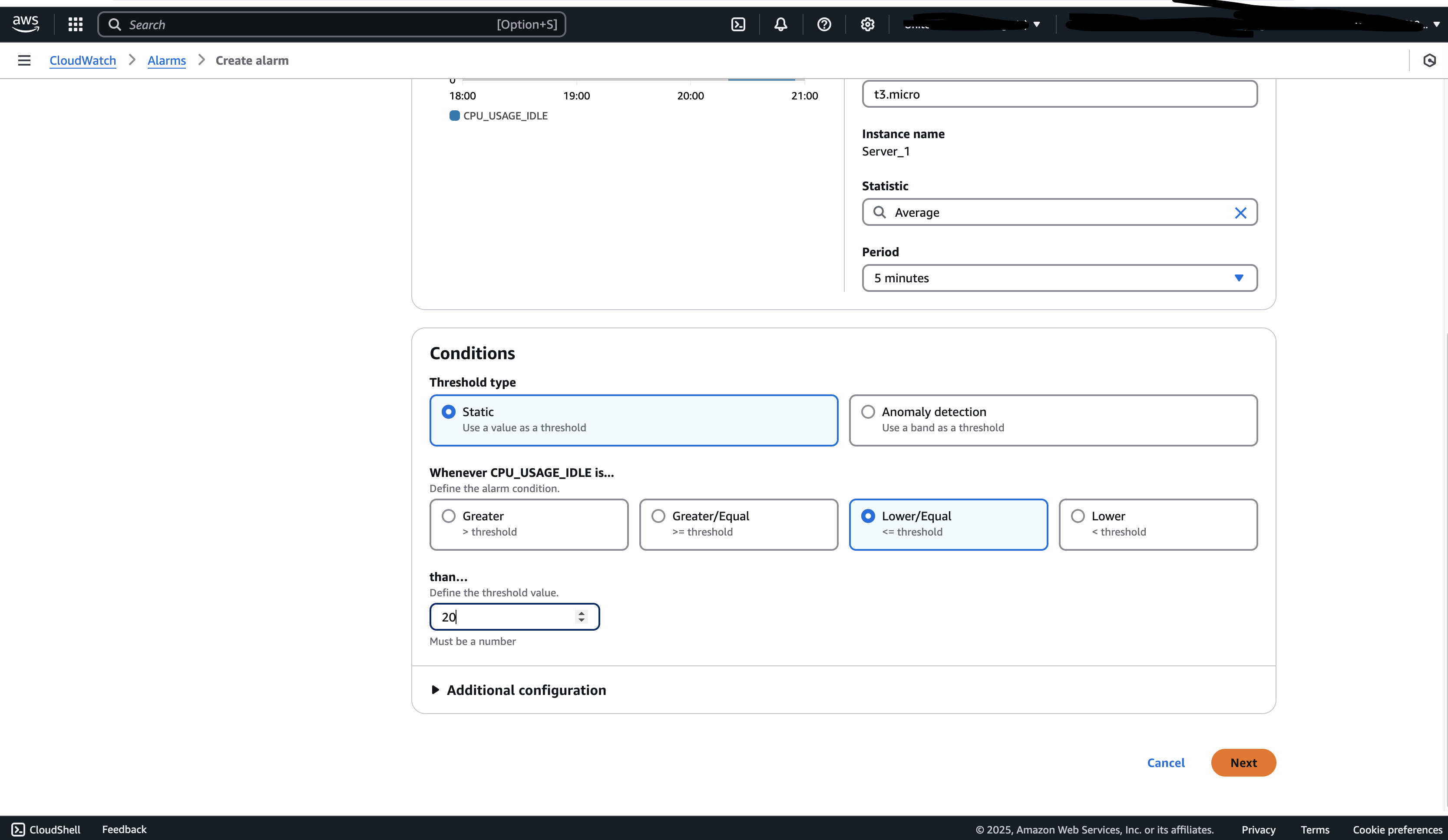The width and height of the screenshot is (1448, 840).
Task: Click the Server_1 instance name text
Action: click(x=886, y=151)
